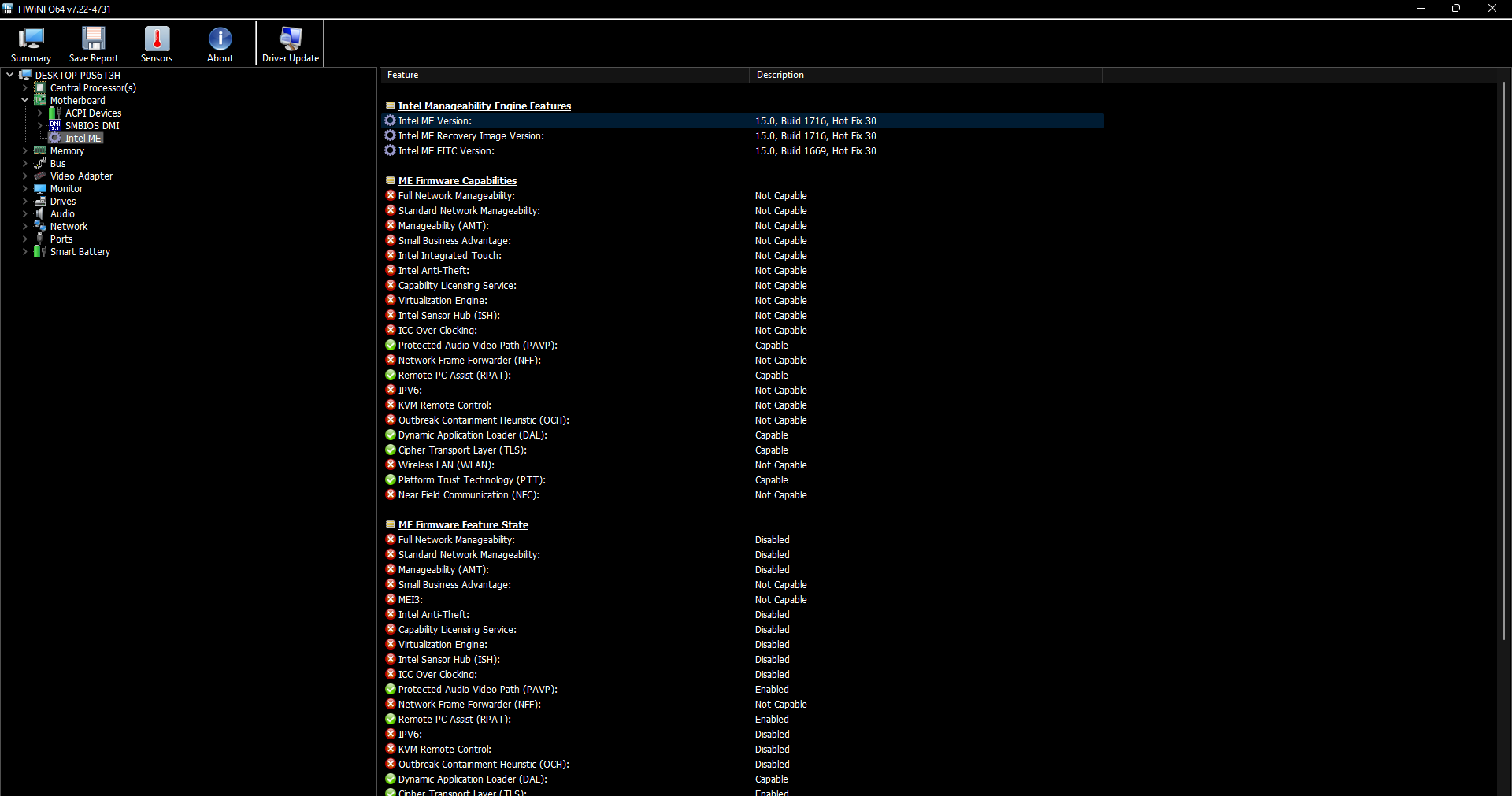1512x796 pixels.
Task: Open the Summary view
Action: tap(31, 44)
